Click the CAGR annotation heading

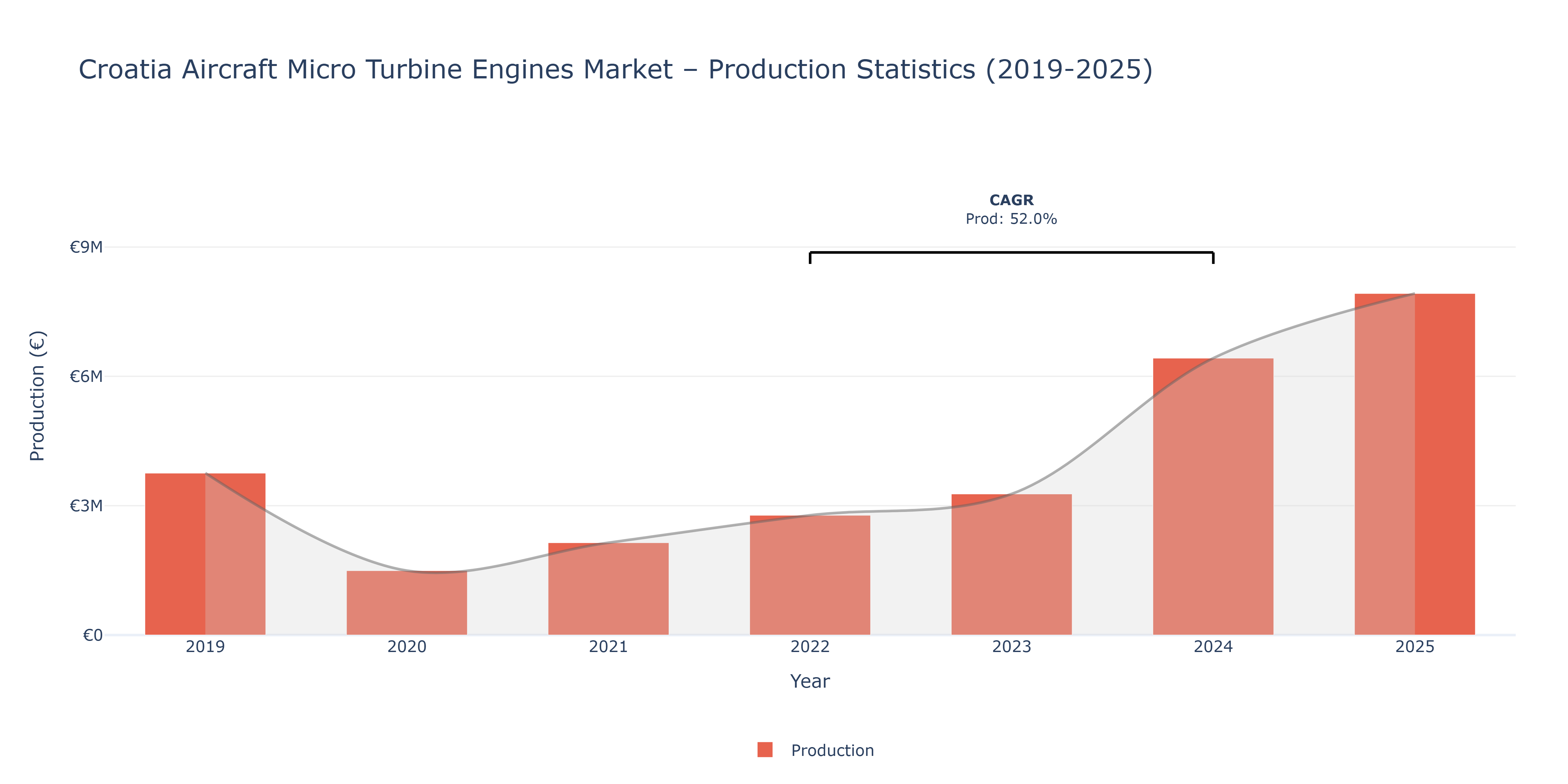(x=1011, y=200)
